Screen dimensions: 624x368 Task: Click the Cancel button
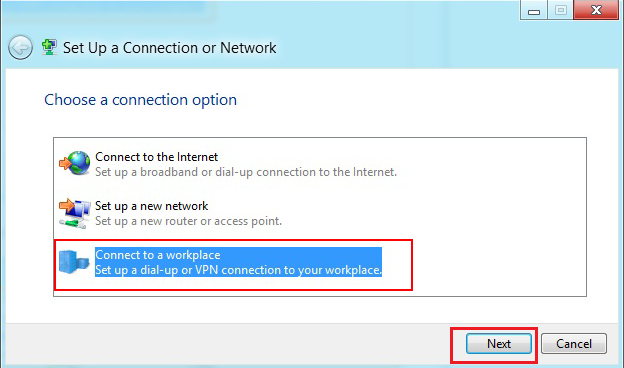[574, 344]
